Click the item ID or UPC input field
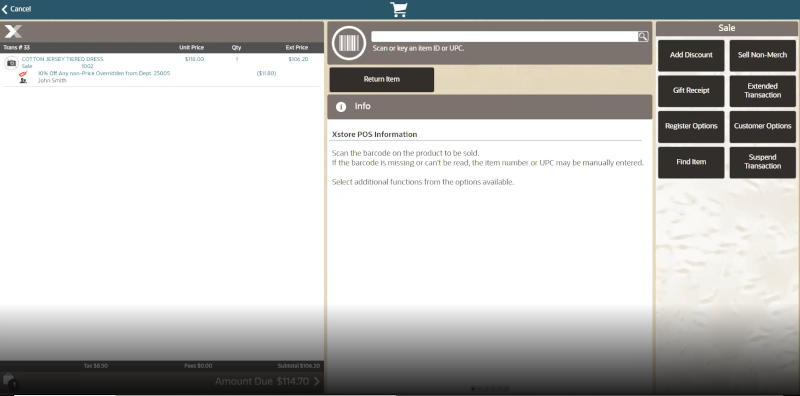The image size is (800, 396). point(504,37)
